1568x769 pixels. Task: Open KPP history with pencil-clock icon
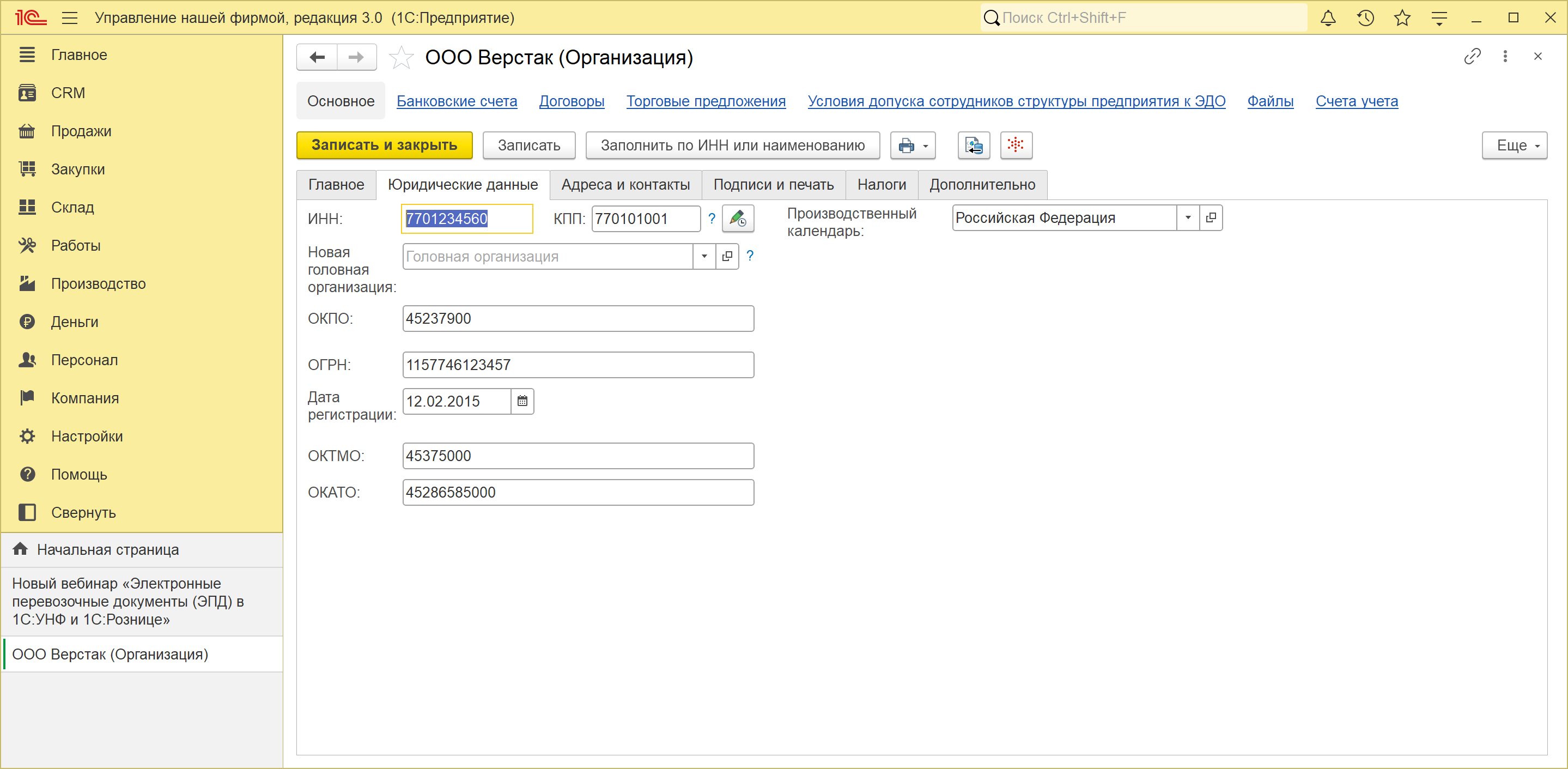(738, 219)
